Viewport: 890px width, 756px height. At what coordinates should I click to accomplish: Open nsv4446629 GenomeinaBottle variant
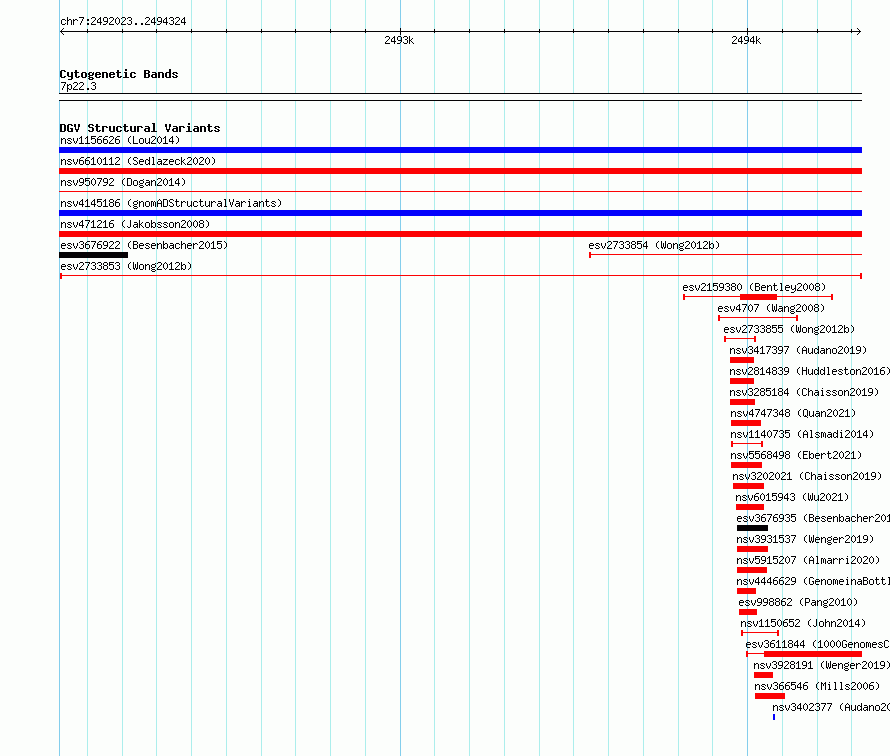[x=813, y=581]
